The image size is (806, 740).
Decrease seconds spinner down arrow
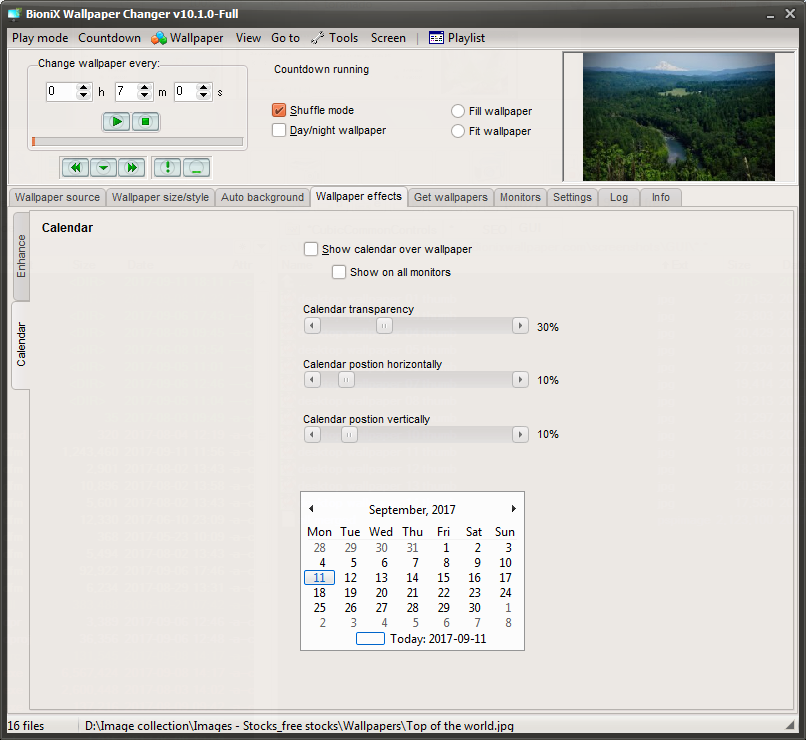click(x=204, y=96)
